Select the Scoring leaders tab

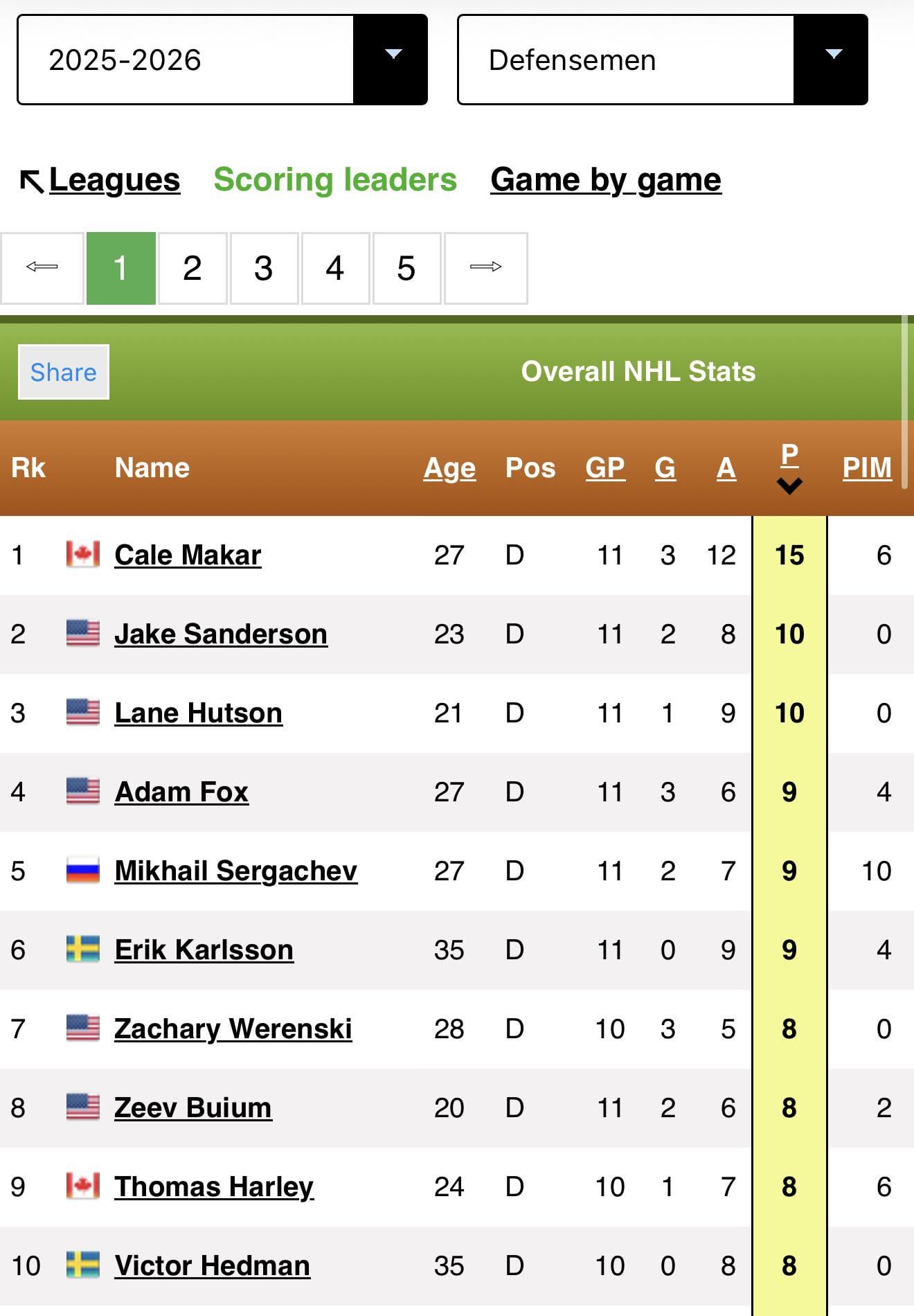335,180
